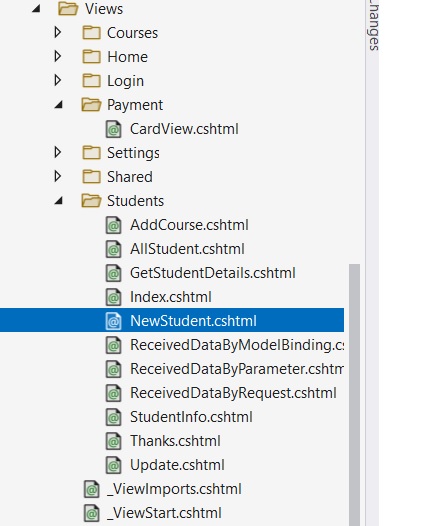Click the Thanks.cshtml file icon

pos(113,441)
